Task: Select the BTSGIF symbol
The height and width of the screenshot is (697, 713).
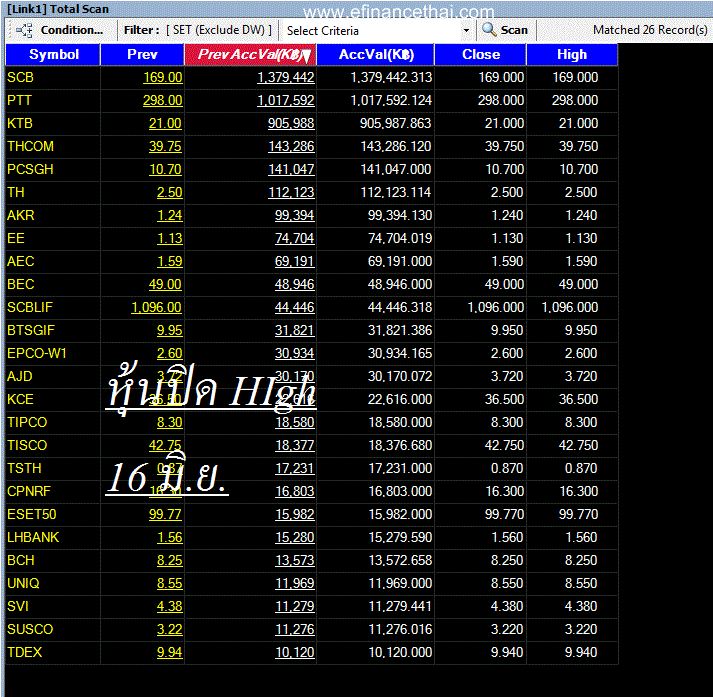Action: click(x=31, y=331)
